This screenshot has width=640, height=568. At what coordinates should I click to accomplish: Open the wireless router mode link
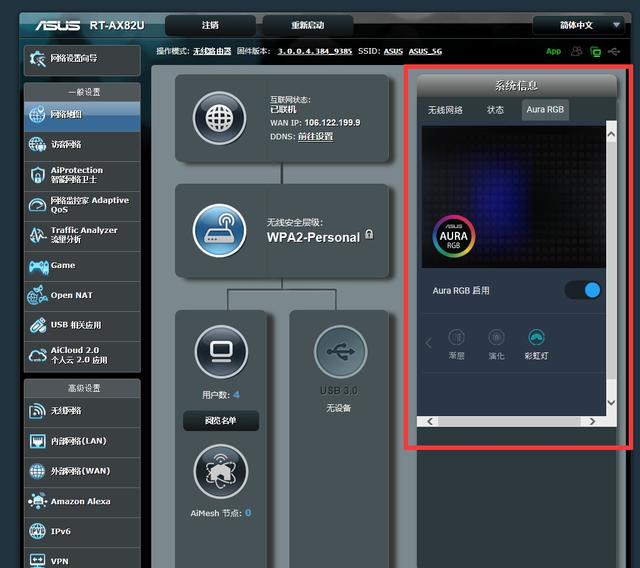click(212, 51)
